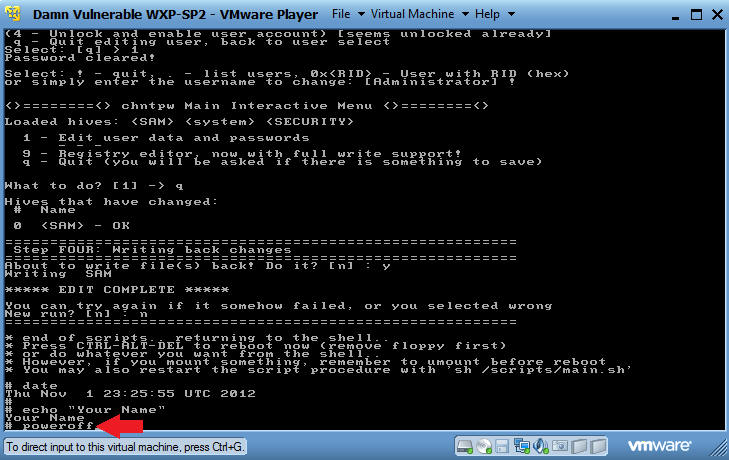Click '1 - Edit user data and passwords' option
The image size is (729, 460).
(166, 138)
